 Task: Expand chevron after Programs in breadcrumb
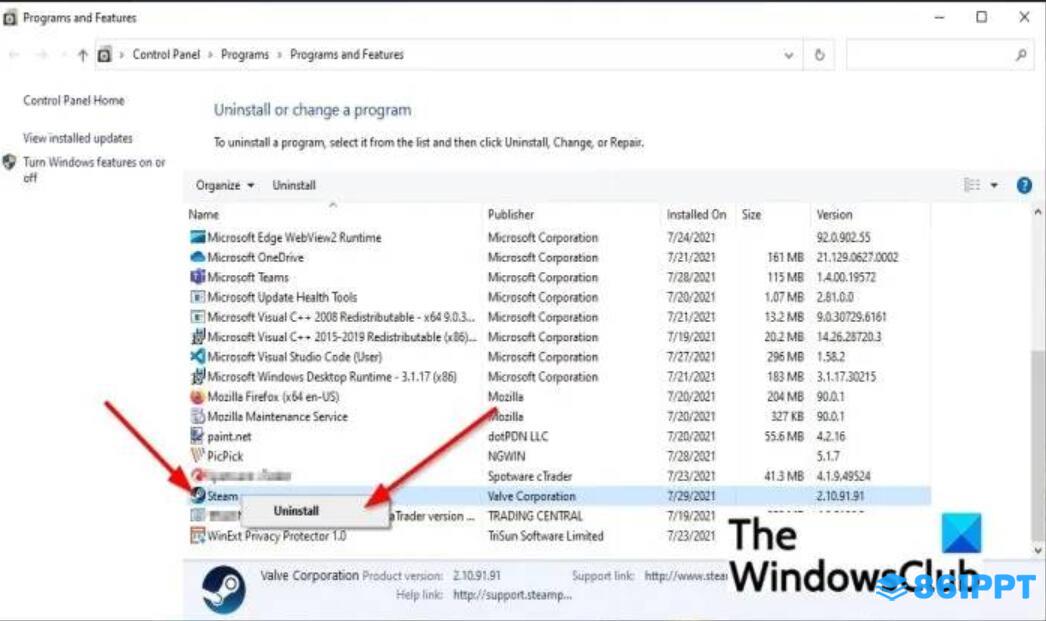point(280,55)
